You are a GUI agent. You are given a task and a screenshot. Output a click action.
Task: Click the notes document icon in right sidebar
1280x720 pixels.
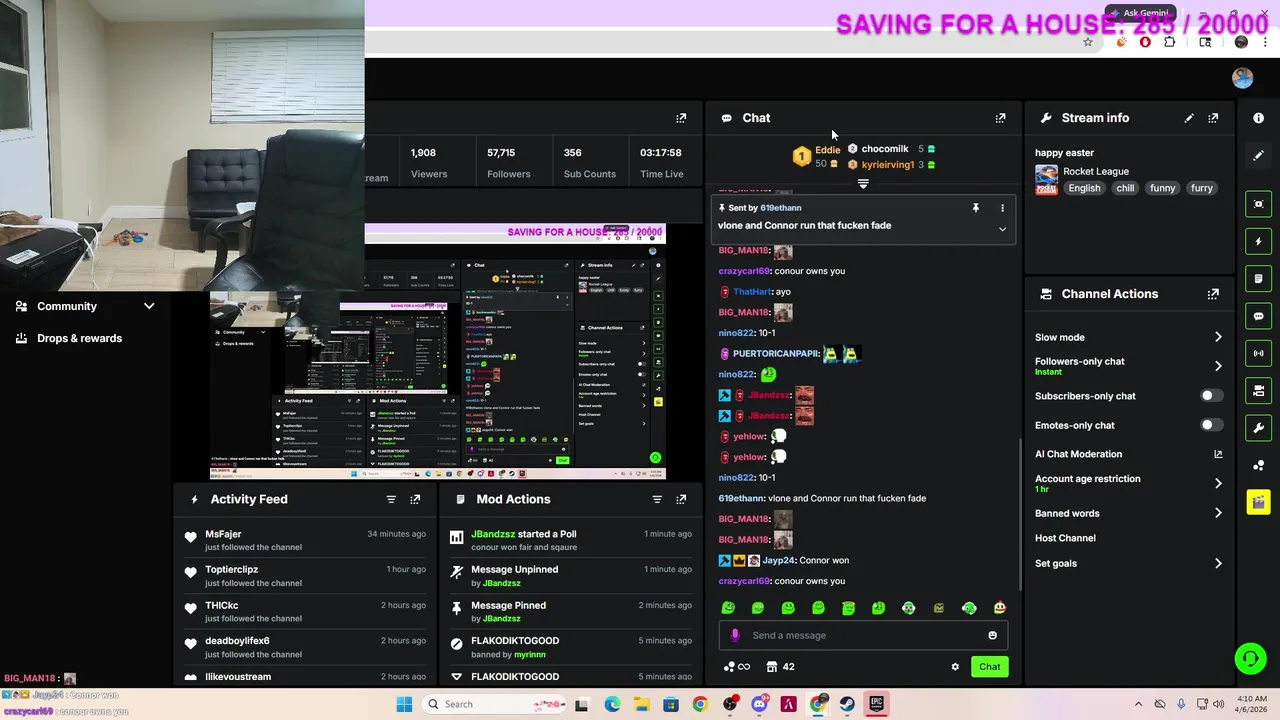(1258, 278)
